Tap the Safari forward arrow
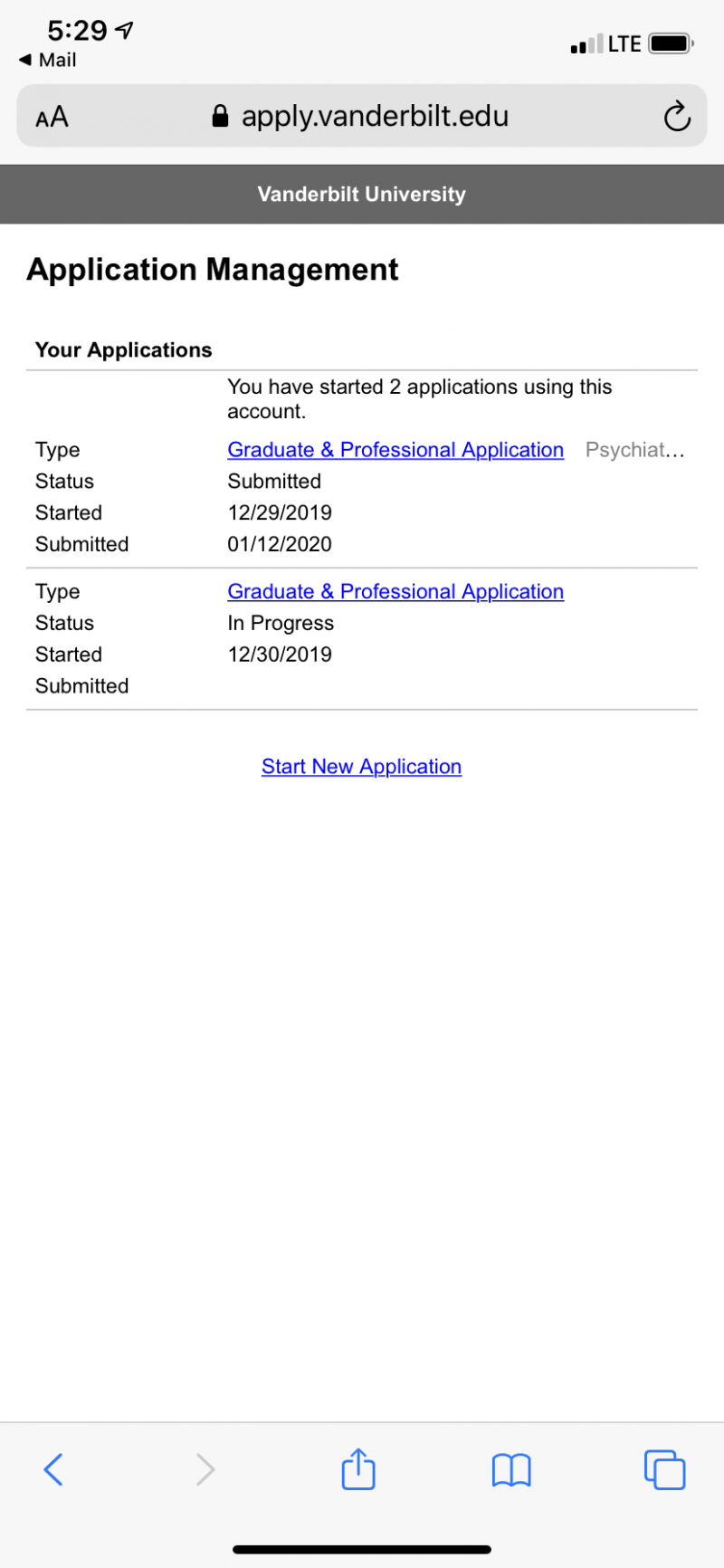This screenshot has height=1568, width=724. point(205,1469)
